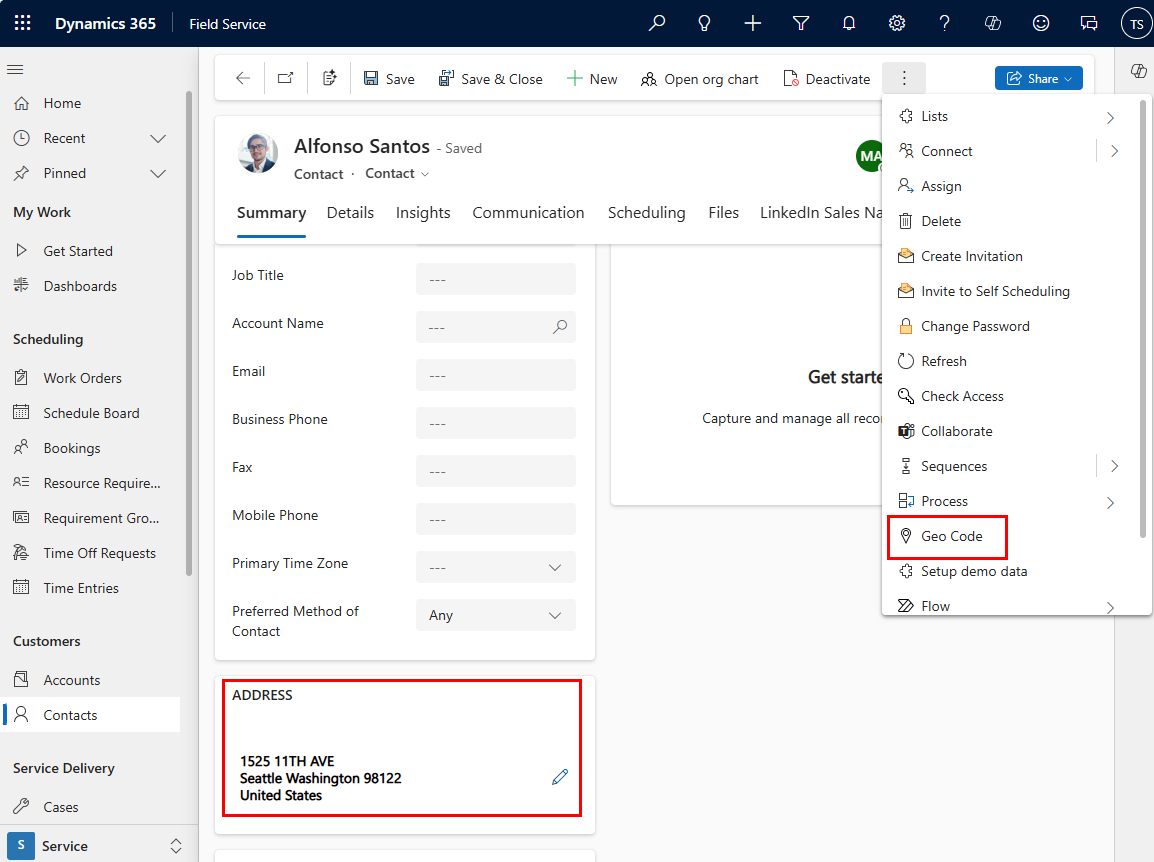Open the settings gear icon
1154x862 pixels.
click(x=897, y=23)
